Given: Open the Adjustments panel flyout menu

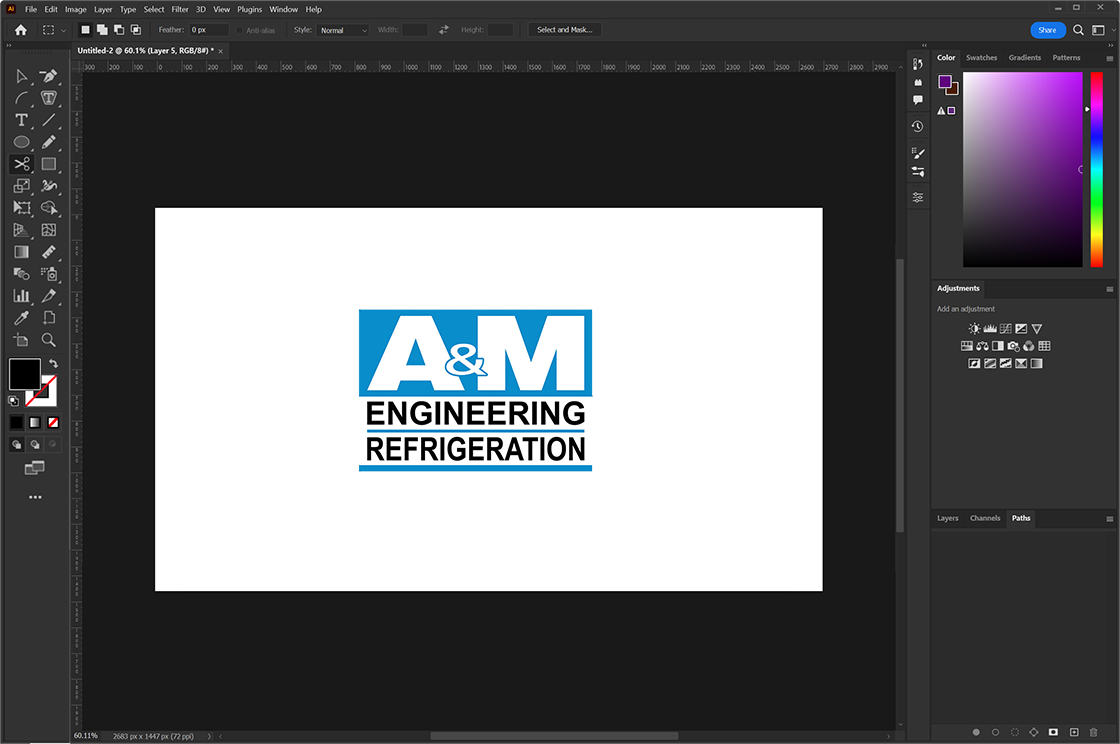Looking at the screenshot, I should coord(1109,289).
